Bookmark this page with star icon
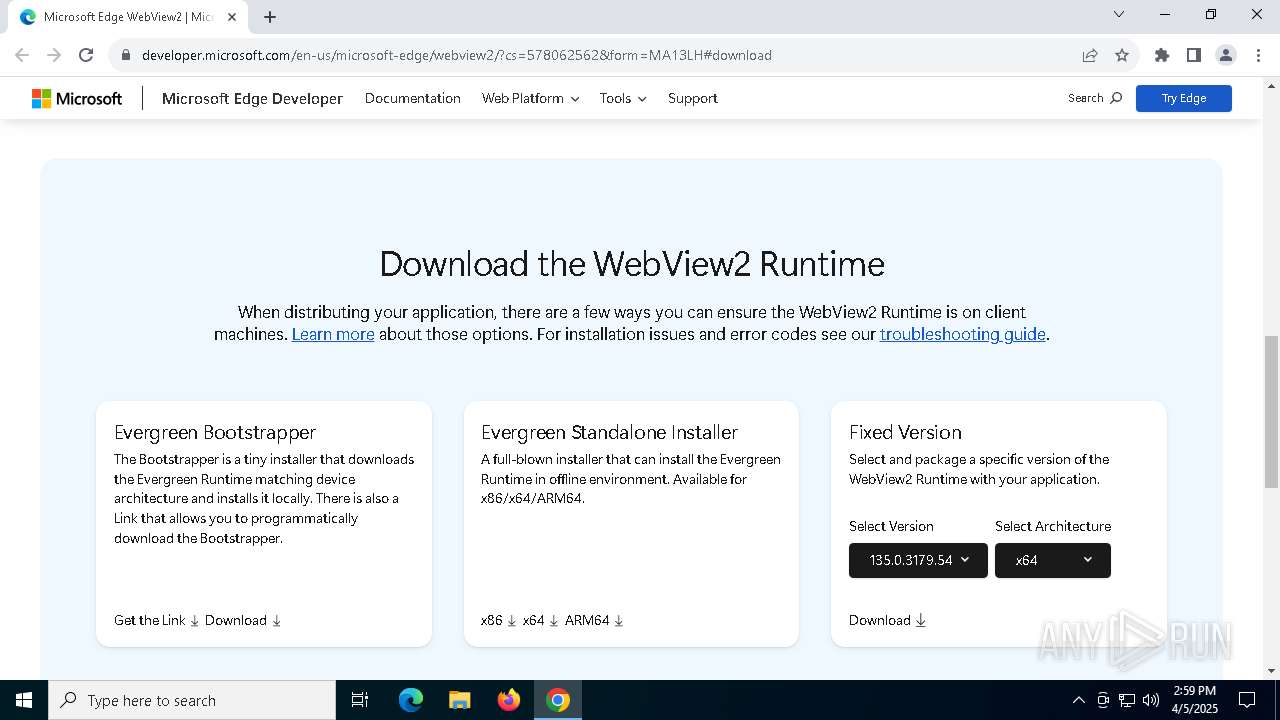Viewport: 1280px width, 720px height. click(1122, 55)
